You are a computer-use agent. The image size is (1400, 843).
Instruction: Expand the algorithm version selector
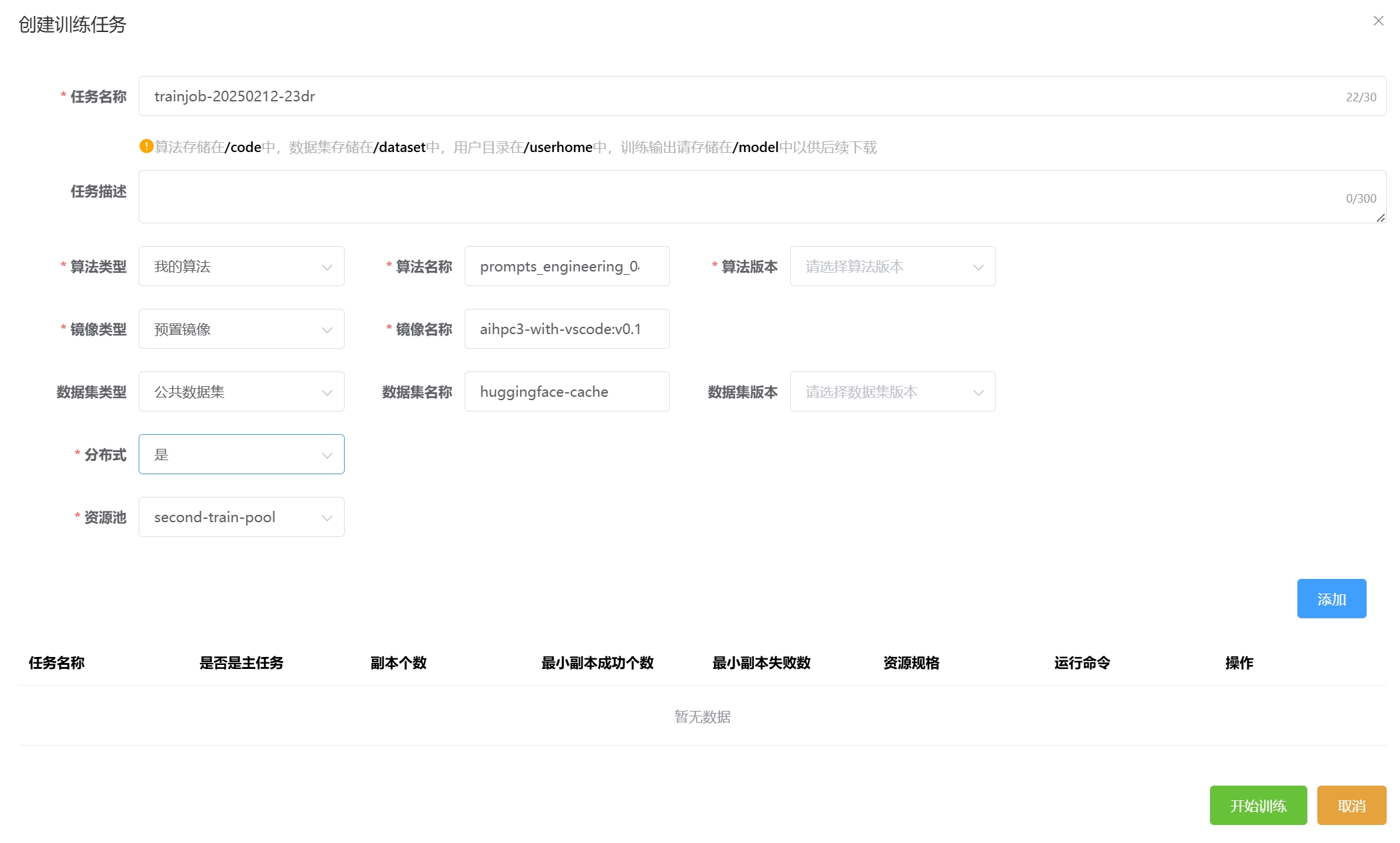(x=892, y=267)
